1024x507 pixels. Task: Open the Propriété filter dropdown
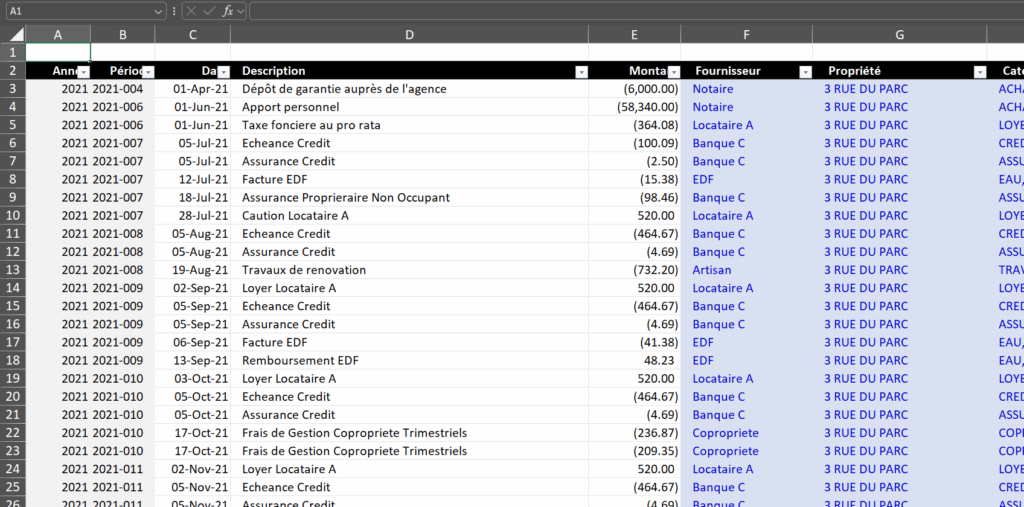click(979, 72)
